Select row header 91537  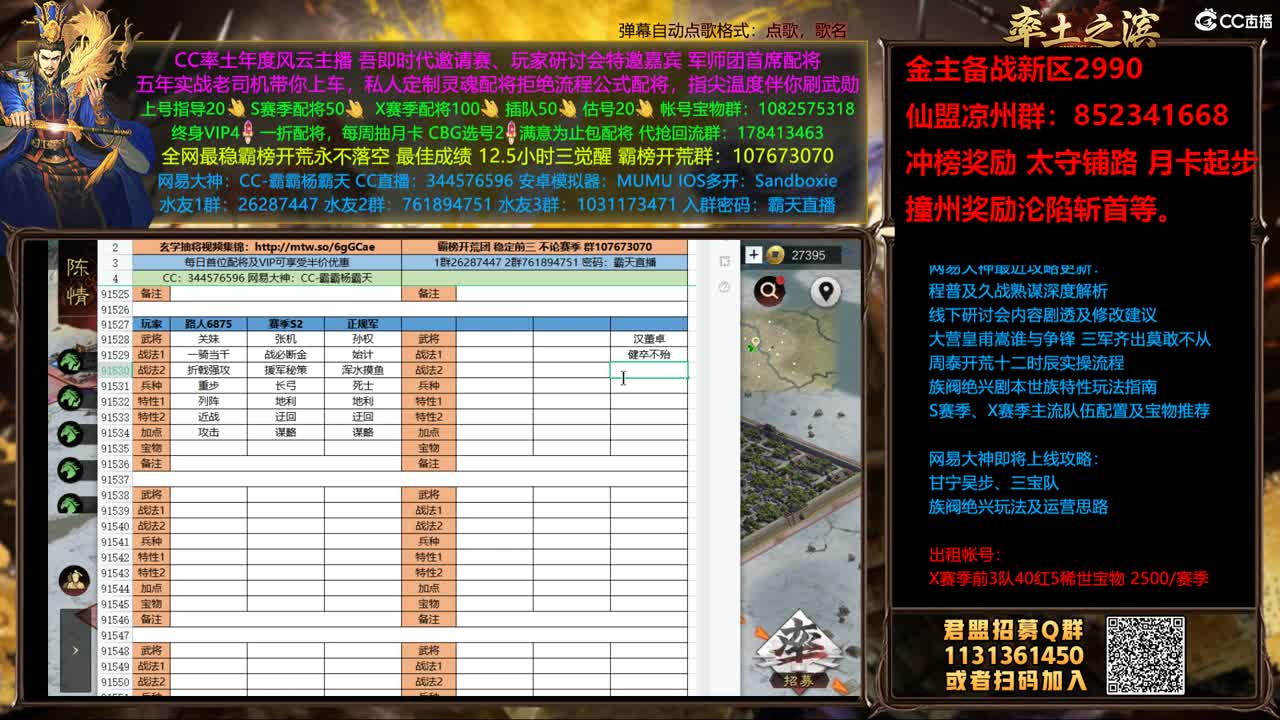pos(115,479)
